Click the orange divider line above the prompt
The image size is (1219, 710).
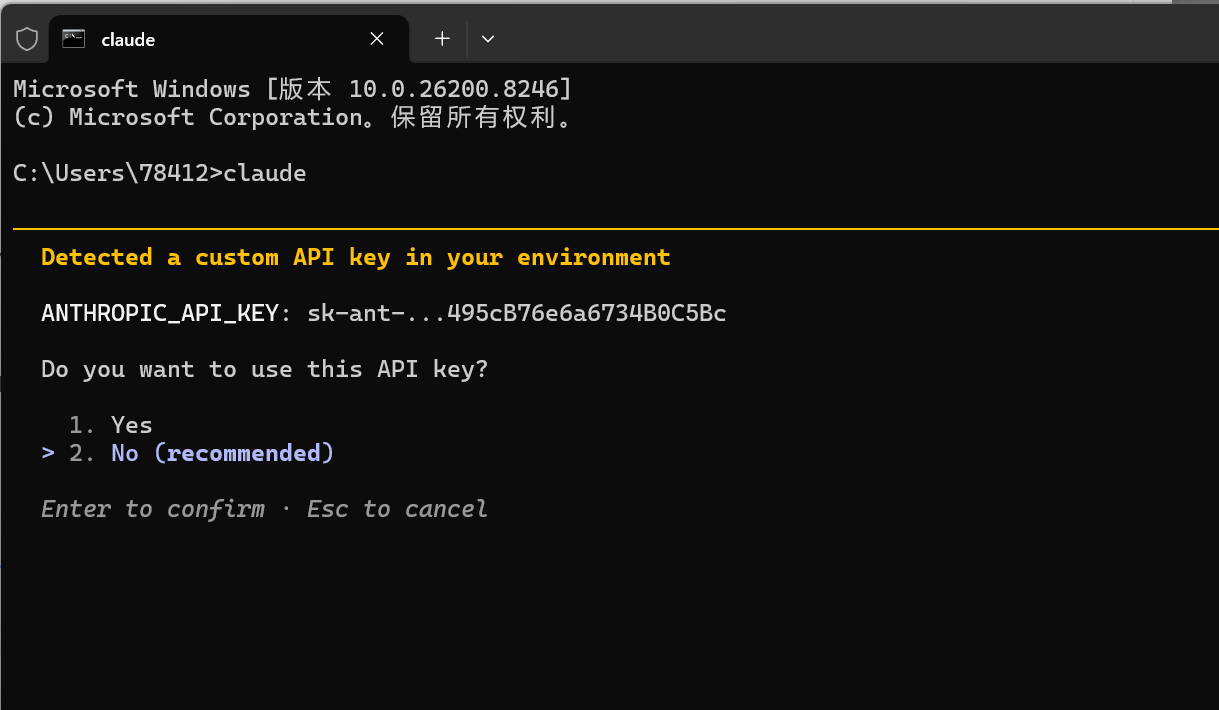pyautogui.click(x=616, y=229)
